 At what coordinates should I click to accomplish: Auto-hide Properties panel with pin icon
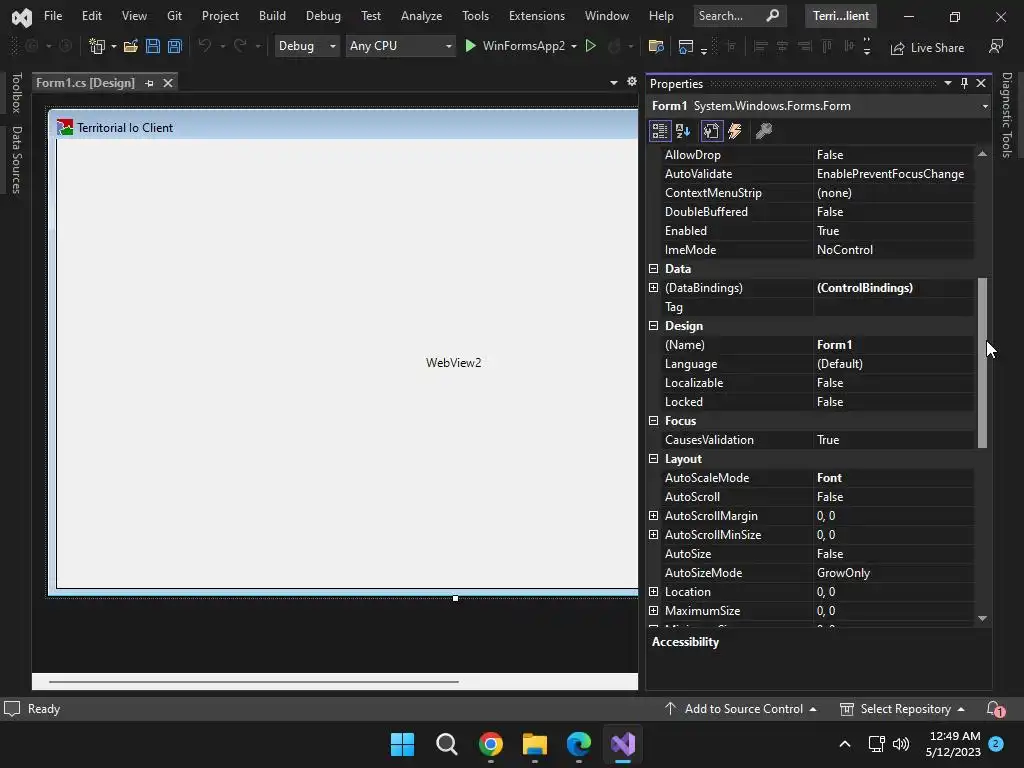point(965,83)
